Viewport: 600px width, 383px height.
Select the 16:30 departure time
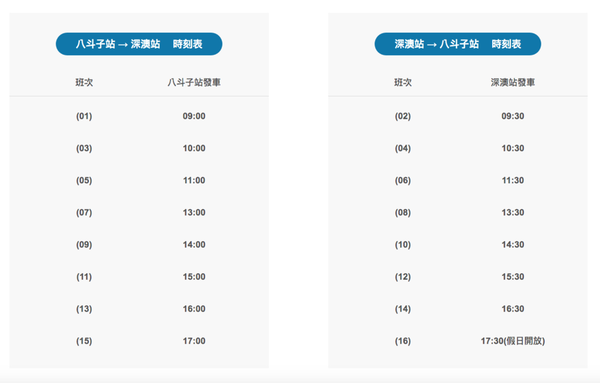(513, 309)
